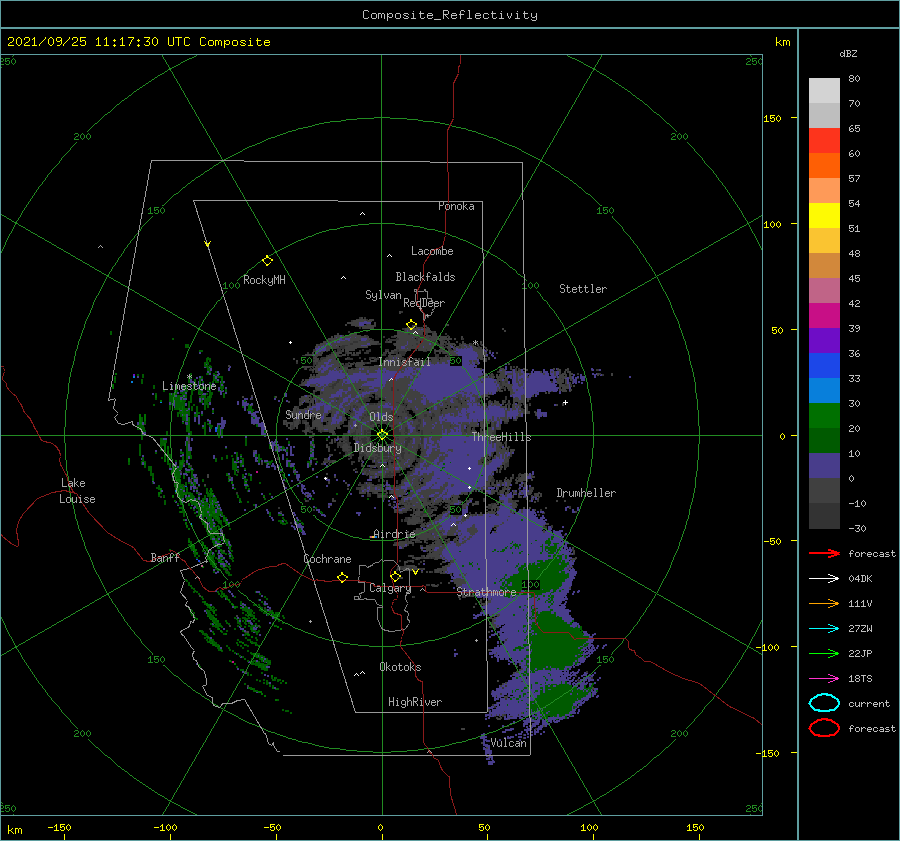Click the 04DK legend text
This screenshot has height=841, width=900.
(x=860, y=578)
